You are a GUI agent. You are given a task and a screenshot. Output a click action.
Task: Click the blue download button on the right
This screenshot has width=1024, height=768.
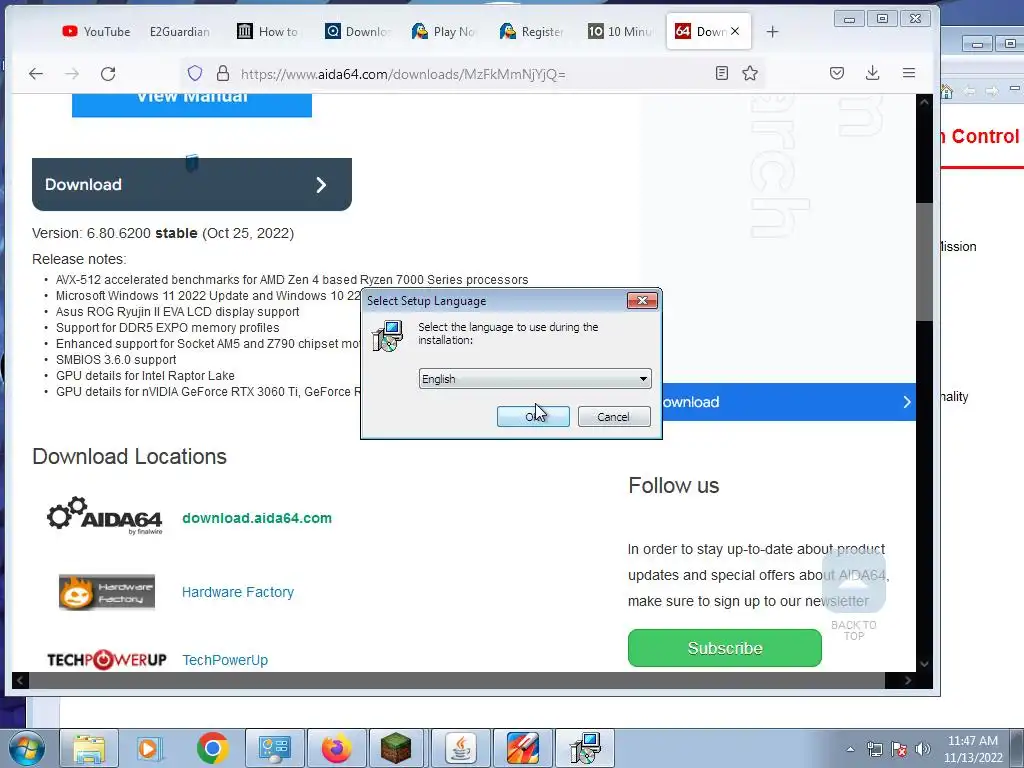(789, 402)
